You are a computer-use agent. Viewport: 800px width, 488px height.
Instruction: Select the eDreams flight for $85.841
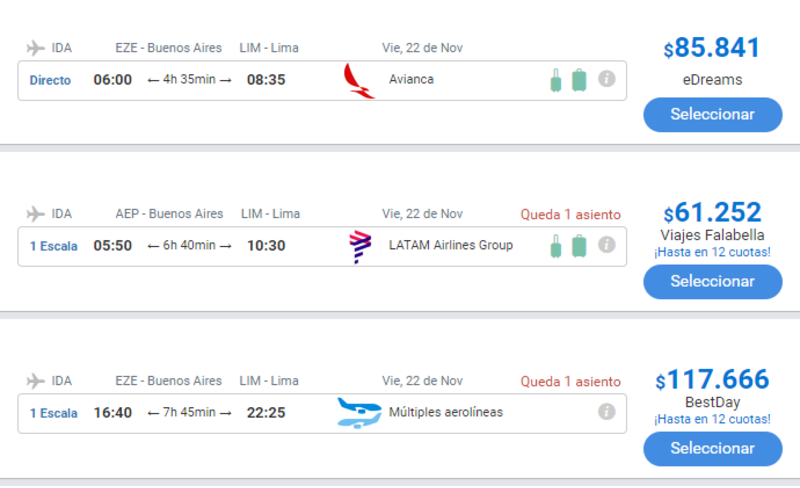point(712,114)
